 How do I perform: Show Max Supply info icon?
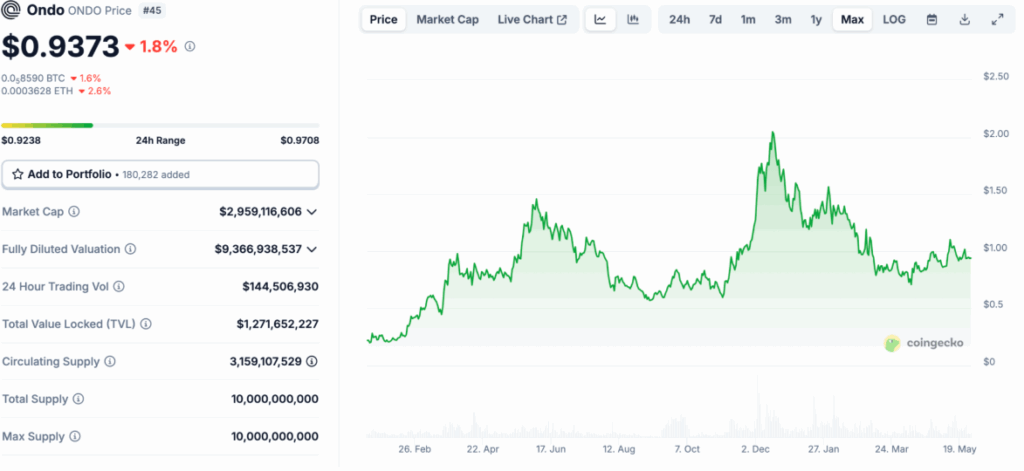click(x=75, y=436)
